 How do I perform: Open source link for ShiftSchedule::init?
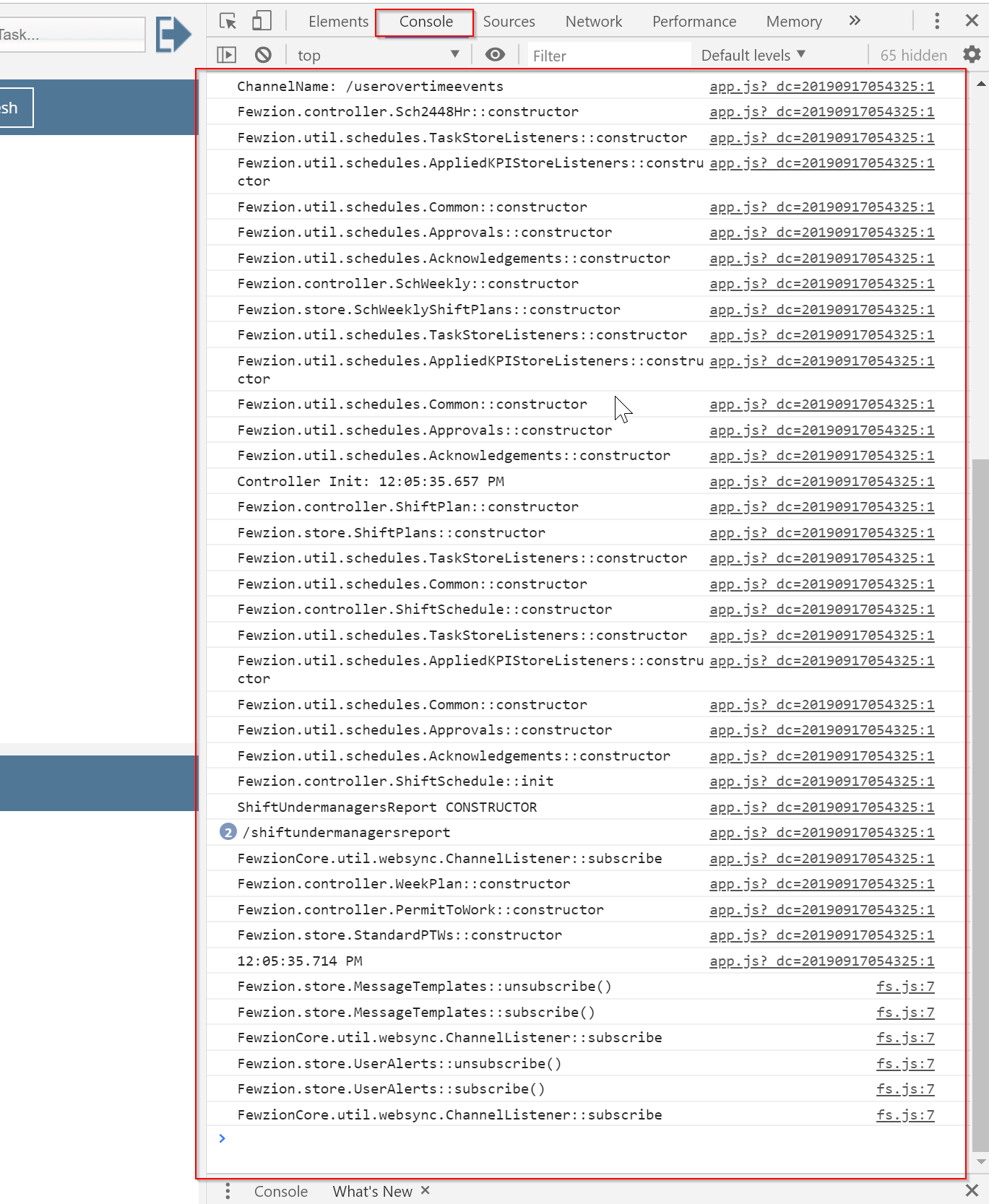pos(821,781)
